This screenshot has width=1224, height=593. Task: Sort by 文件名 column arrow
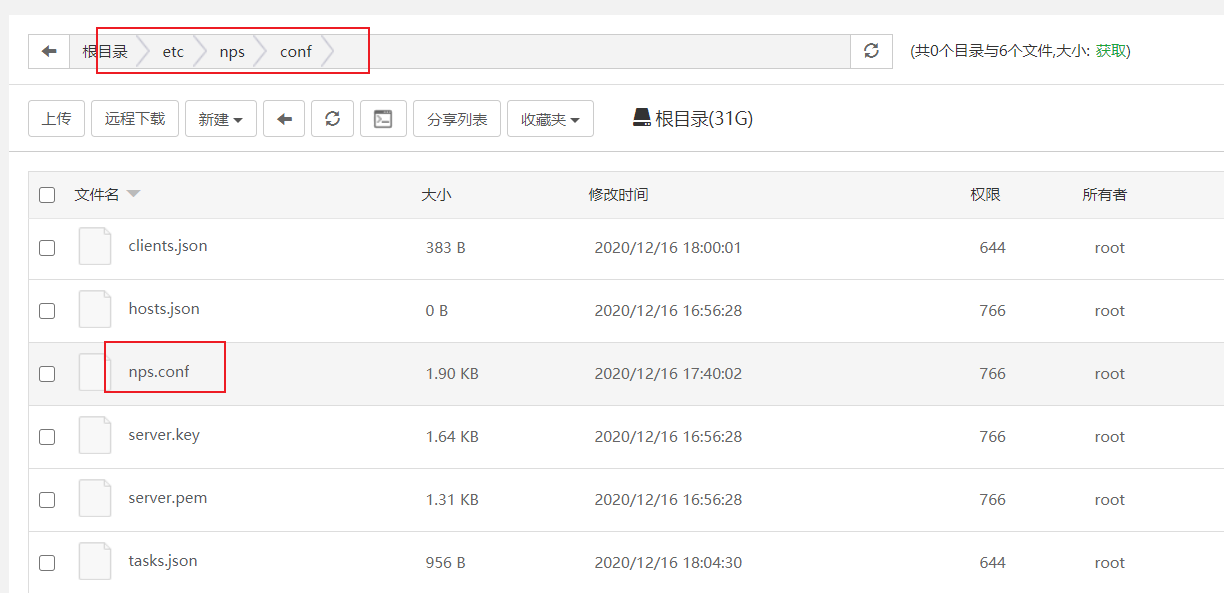pos(133,195)
